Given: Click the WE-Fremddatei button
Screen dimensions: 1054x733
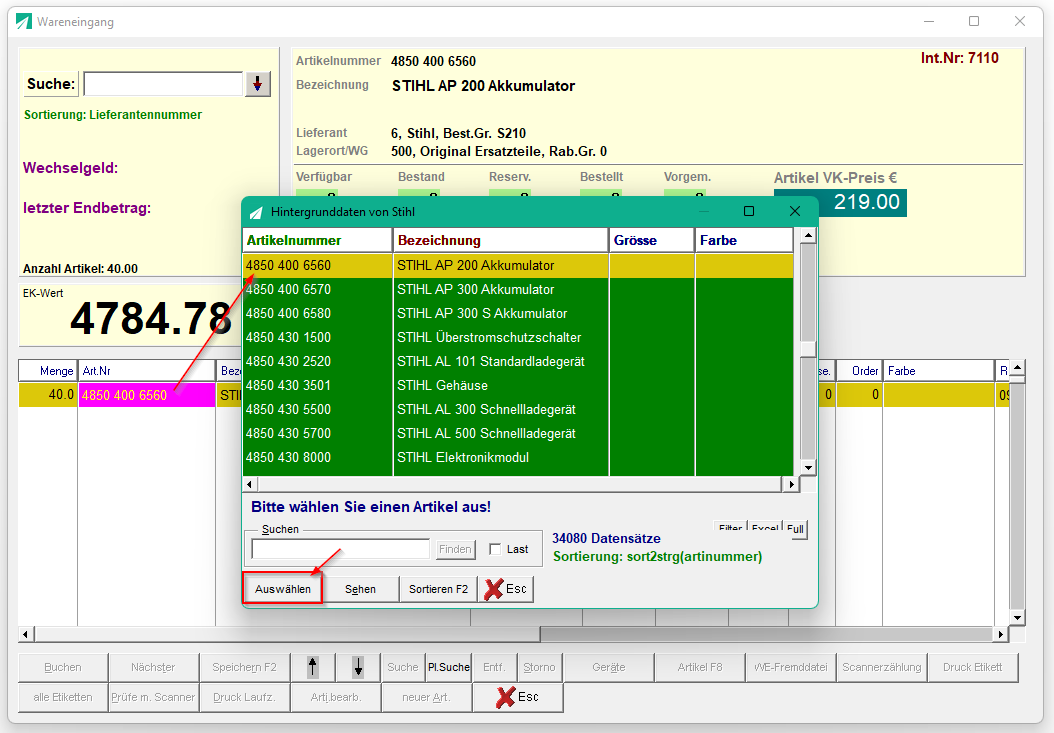Looking at the screenshot, I should pos(790,667).
